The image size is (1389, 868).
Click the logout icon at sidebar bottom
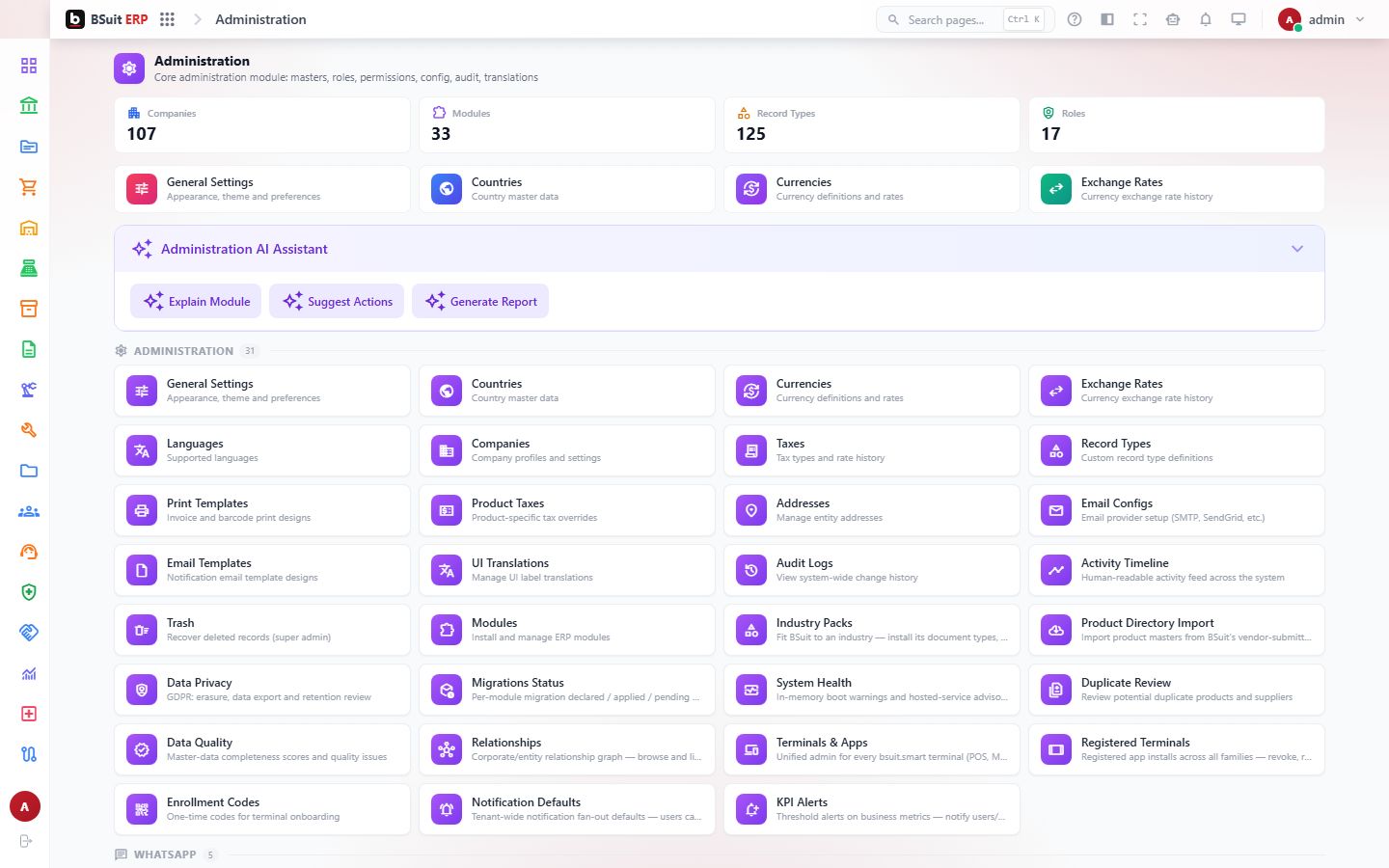point(25,841)
